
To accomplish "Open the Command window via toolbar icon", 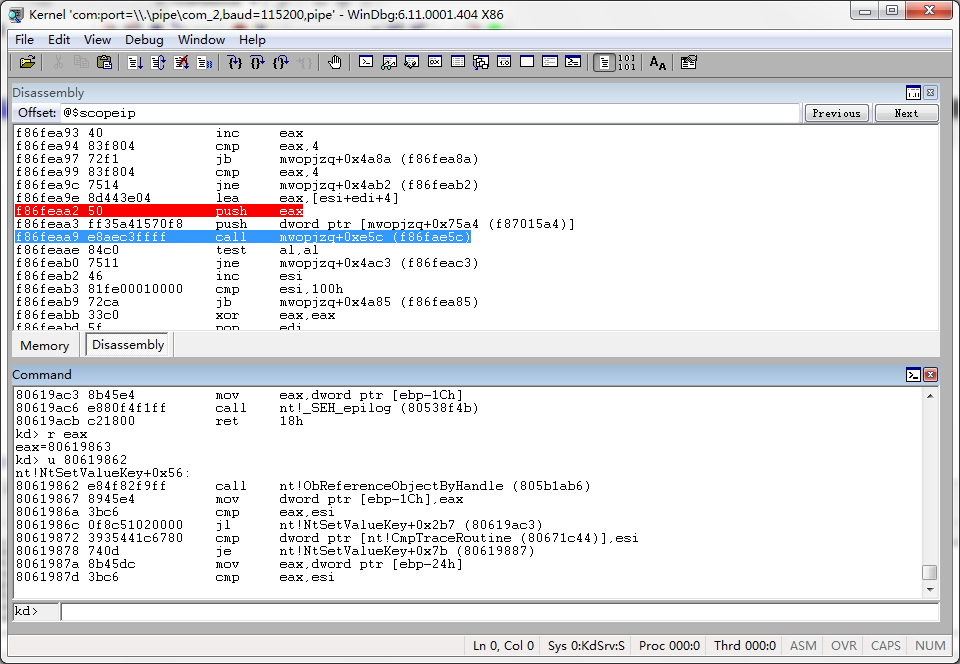I will click(x=366, y=62).
